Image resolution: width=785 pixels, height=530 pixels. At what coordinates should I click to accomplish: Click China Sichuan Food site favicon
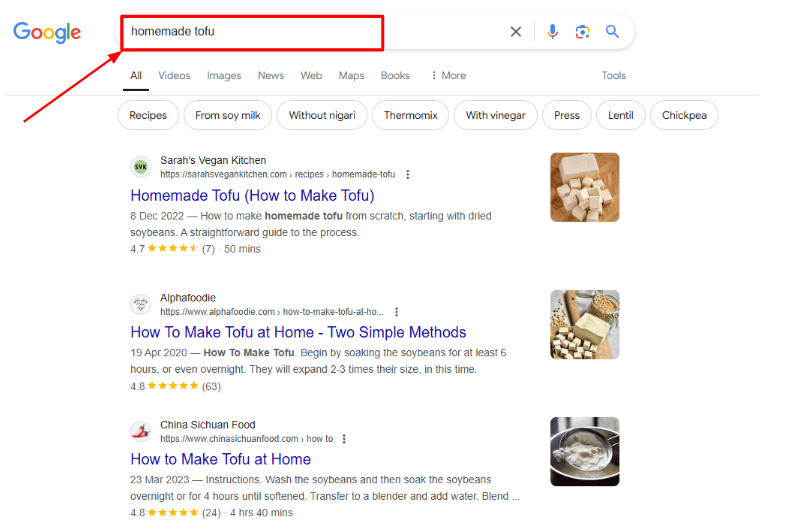(141, 431)
